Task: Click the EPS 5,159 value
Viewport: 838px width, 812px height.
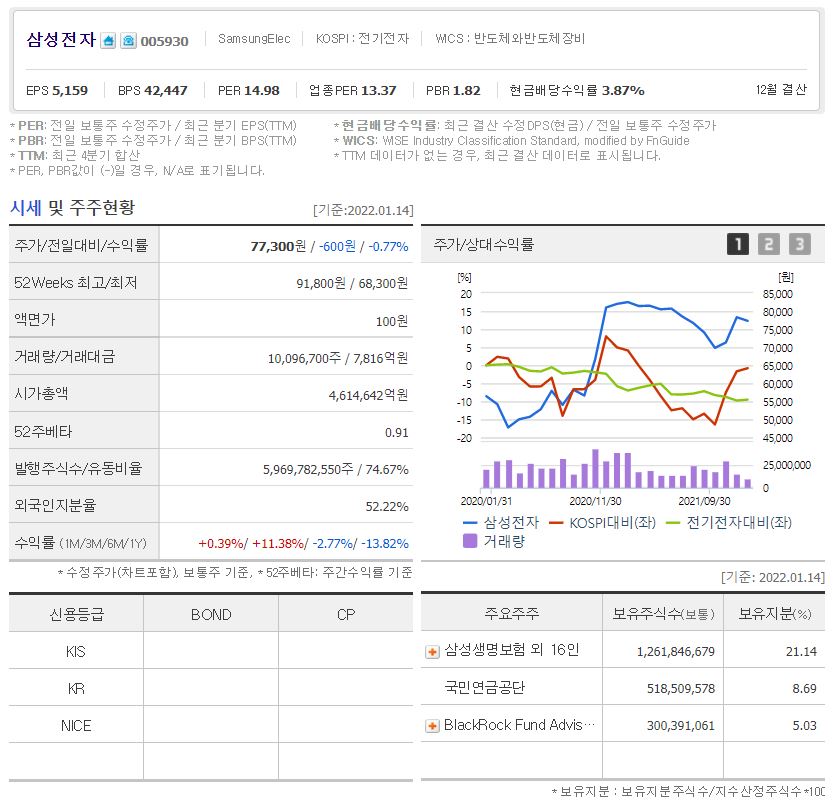Action: [x=57, y=90]
